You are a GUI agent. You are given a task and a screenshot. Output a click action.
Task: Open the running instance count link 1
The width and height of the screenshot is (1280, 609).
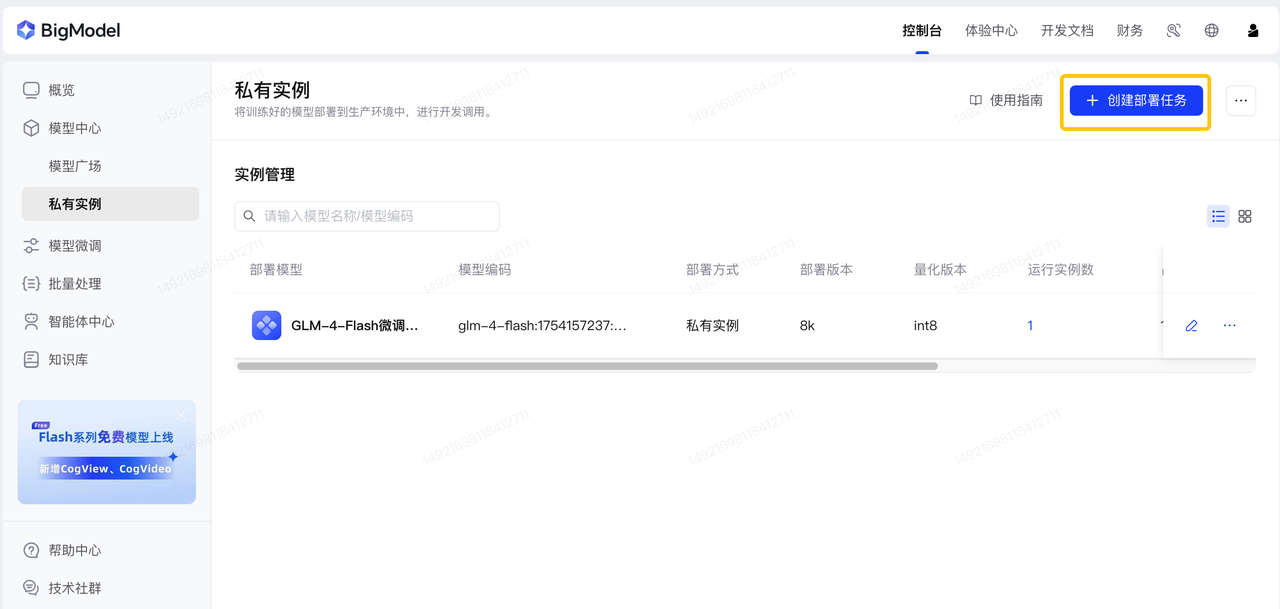(x=1031, y=326)
